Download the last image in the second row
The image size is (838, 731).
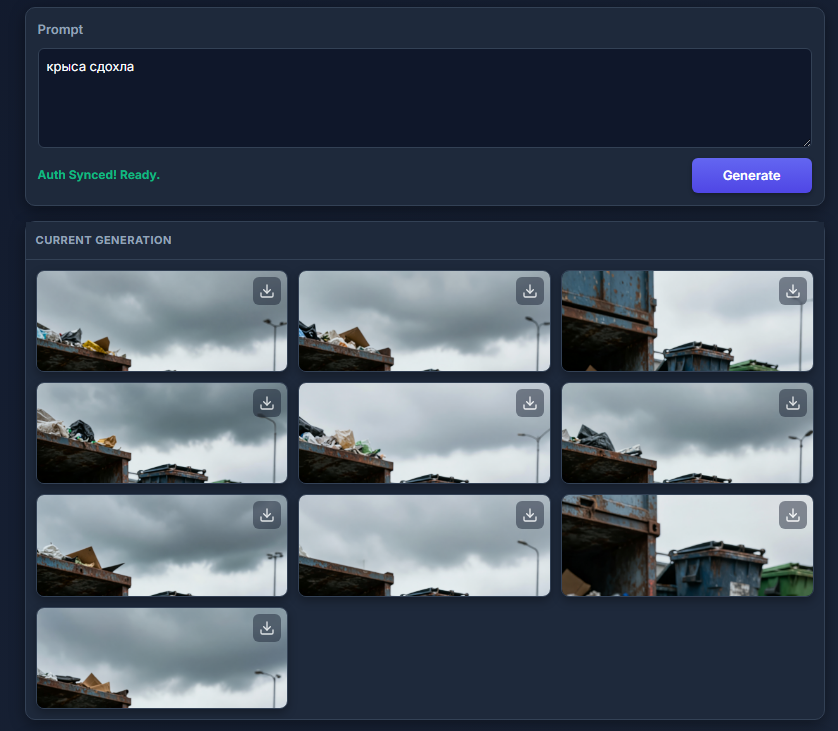pos(793,403)
